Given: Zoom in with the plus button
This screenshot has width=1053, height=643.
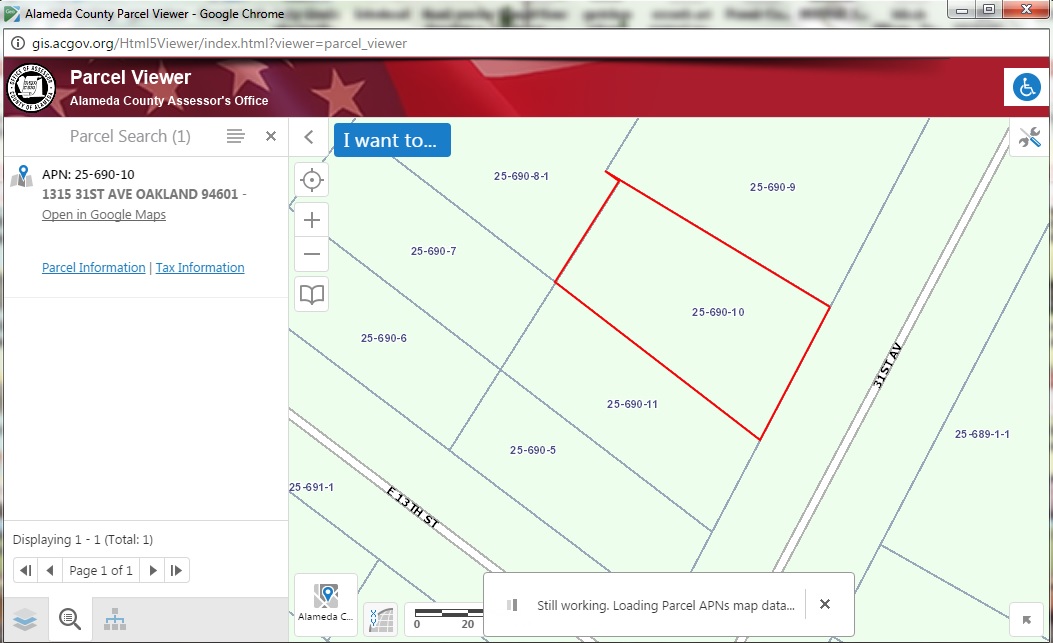Looking at the screenshot, I should click(x=312, y=220).
